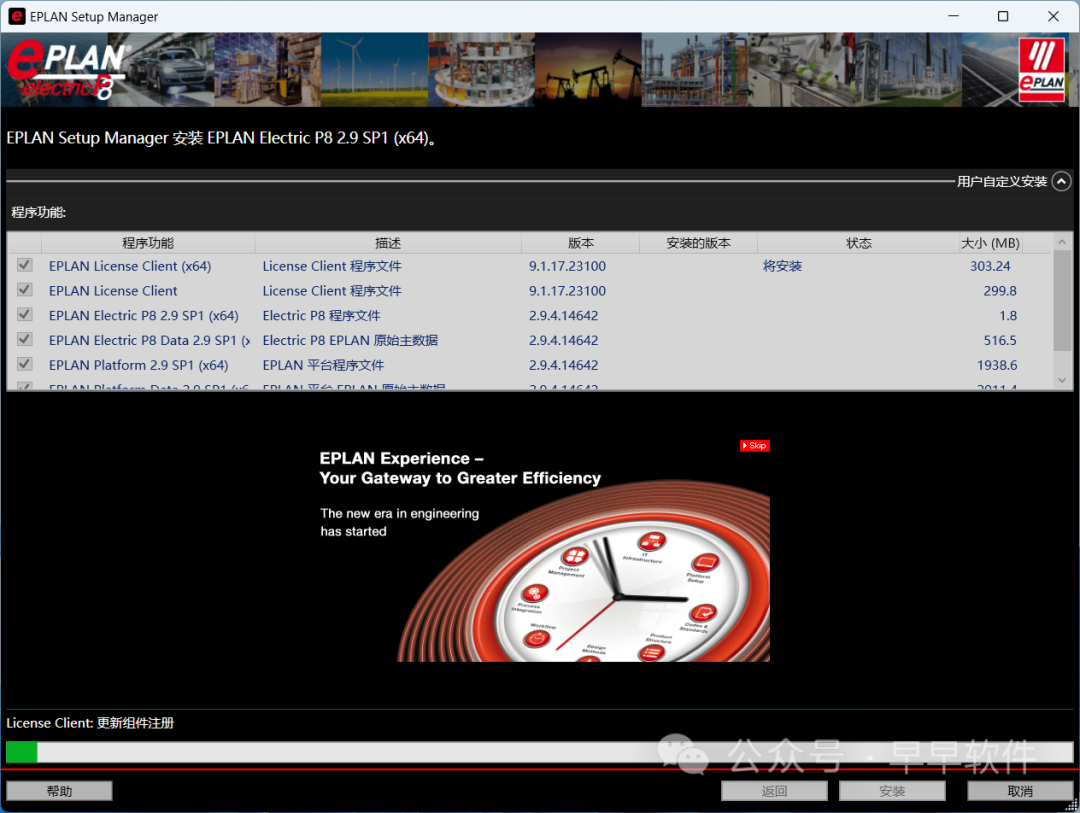Click the 大小 (MB) column header
The image size is (1080, 813).
tap(989, 243)
